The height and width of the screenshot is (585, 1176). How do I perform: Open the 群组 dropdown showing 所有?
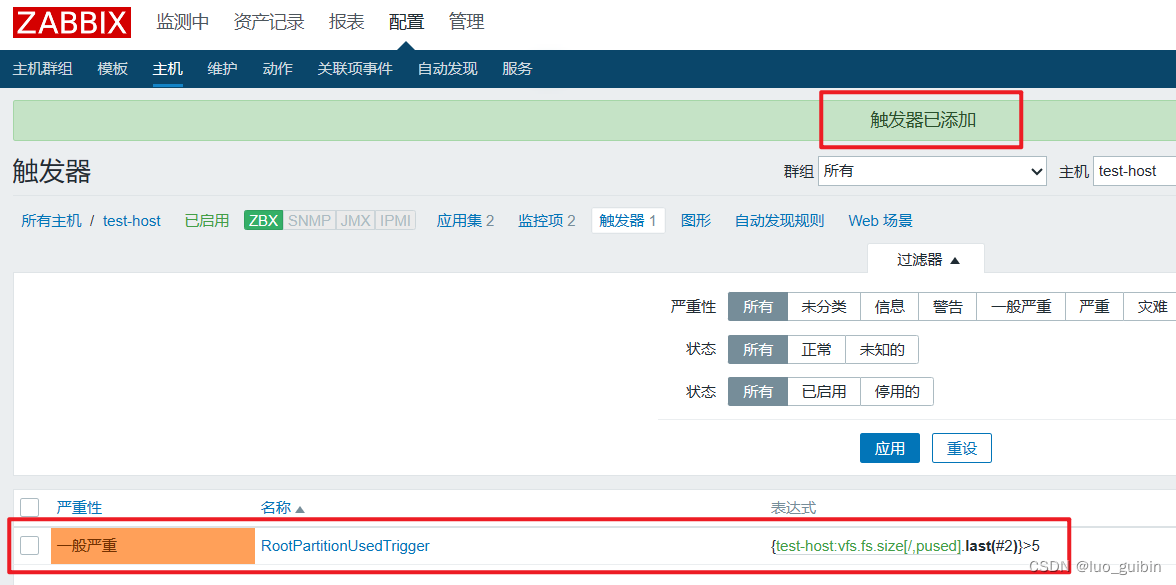pyautogui.click(x=931, y=170)
